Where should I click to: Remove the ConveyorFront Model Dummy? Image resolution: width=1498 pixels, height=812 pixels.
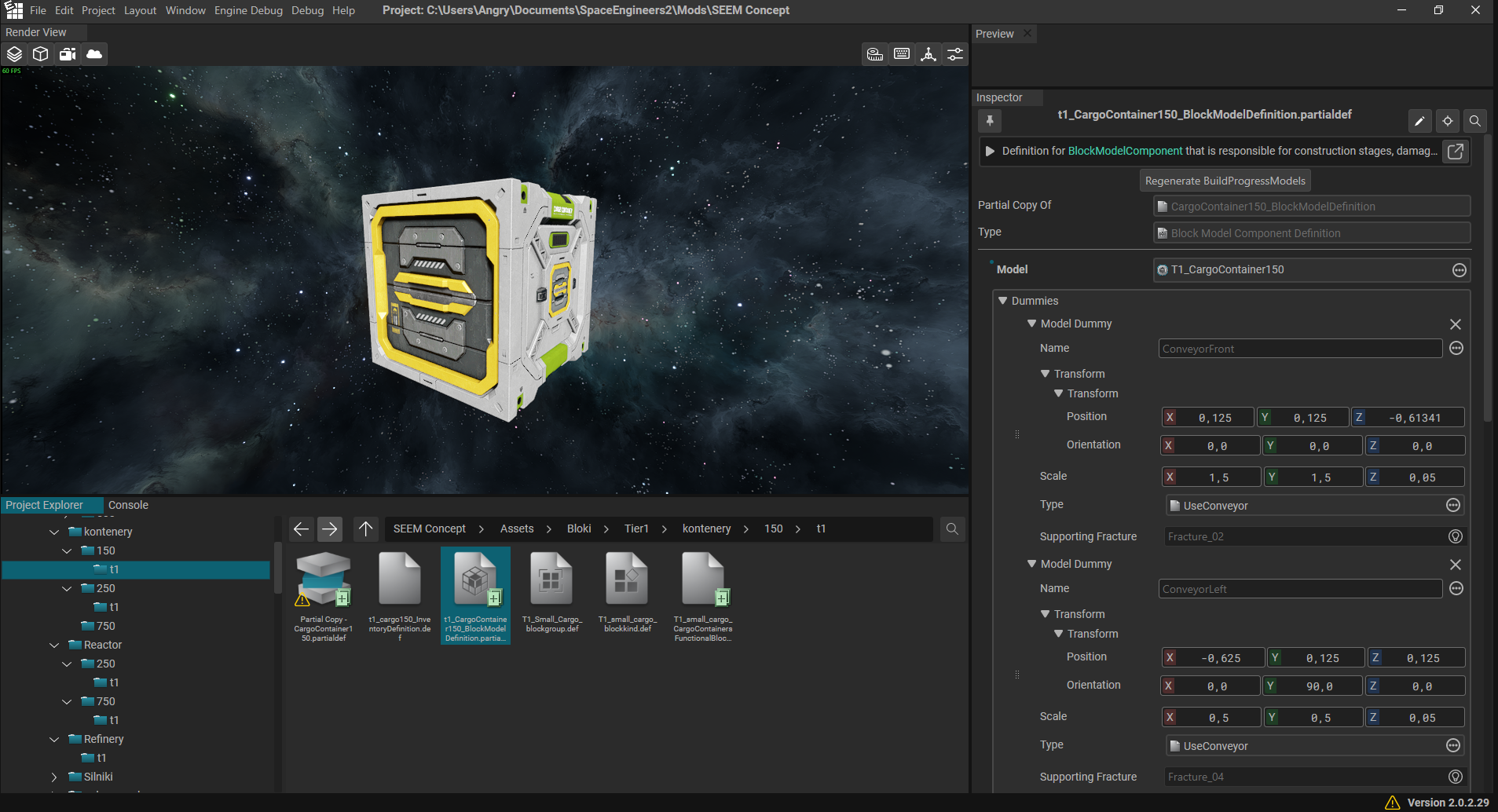click(1455, 324)
